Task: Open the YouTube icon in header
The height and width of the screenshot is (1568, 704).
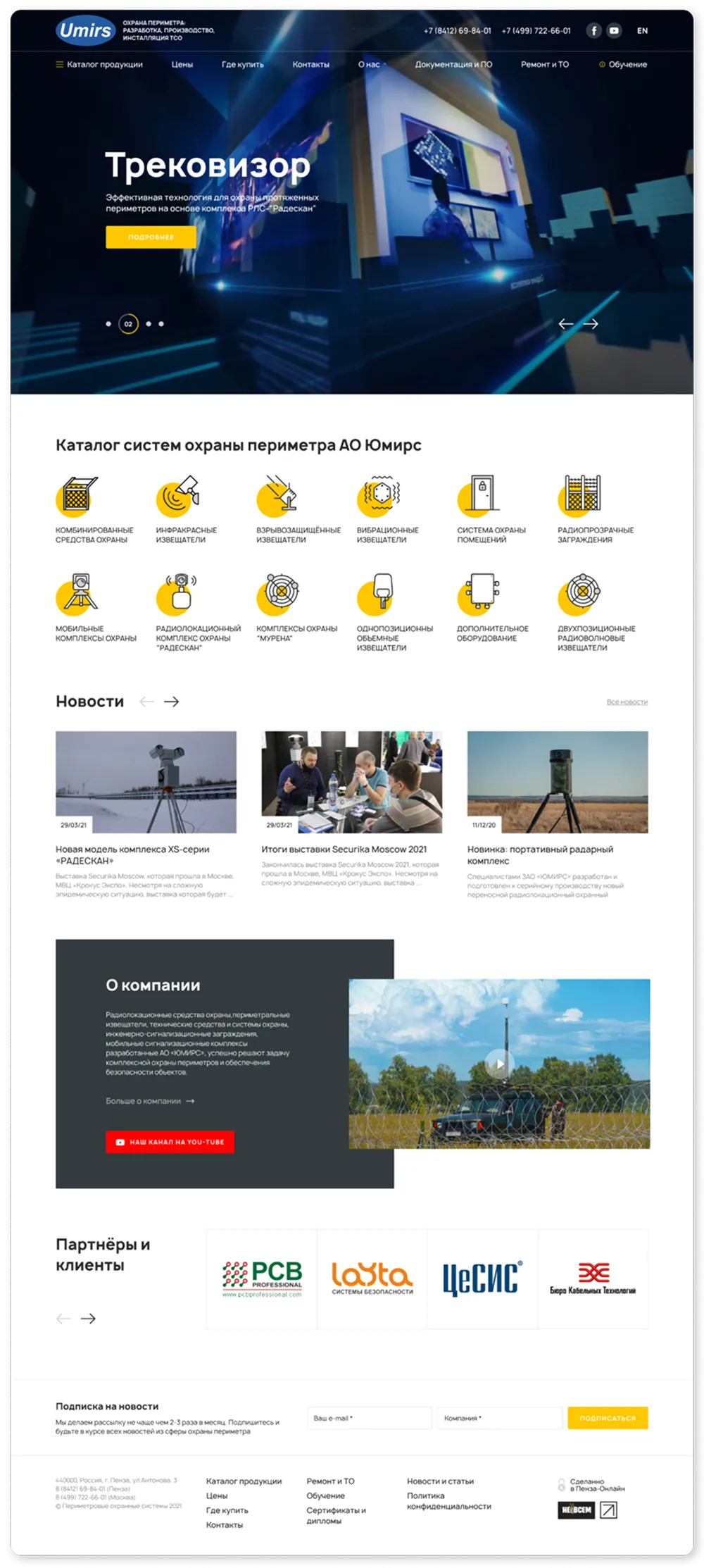Action: pyautogui.click(x=614, y=30)
